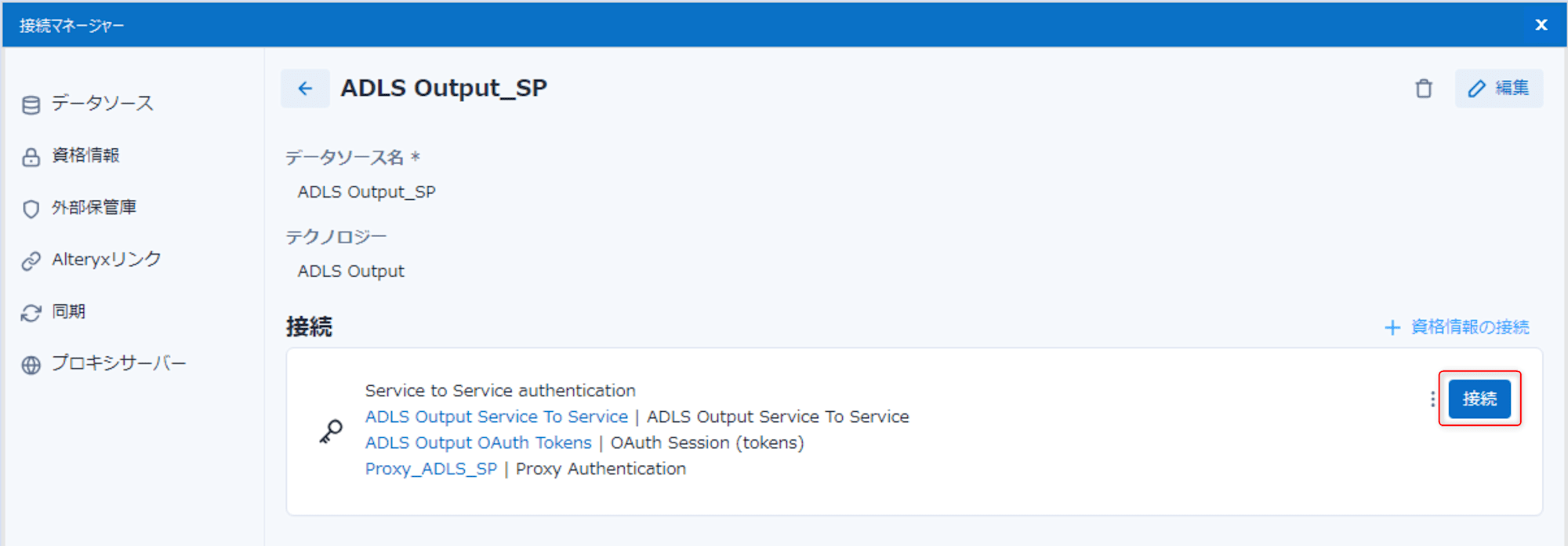1568x546 pixels.
Task: Open the ADLS Output OAuth Tokens link
Action: coord(477,442)
